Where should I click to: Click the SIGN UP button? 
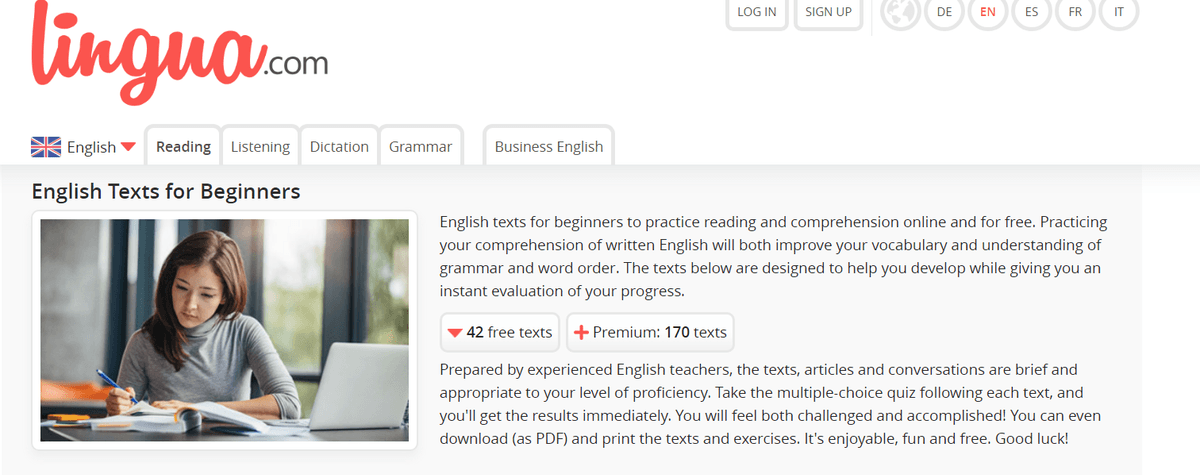pyautogui.click(x=828, y=13)
